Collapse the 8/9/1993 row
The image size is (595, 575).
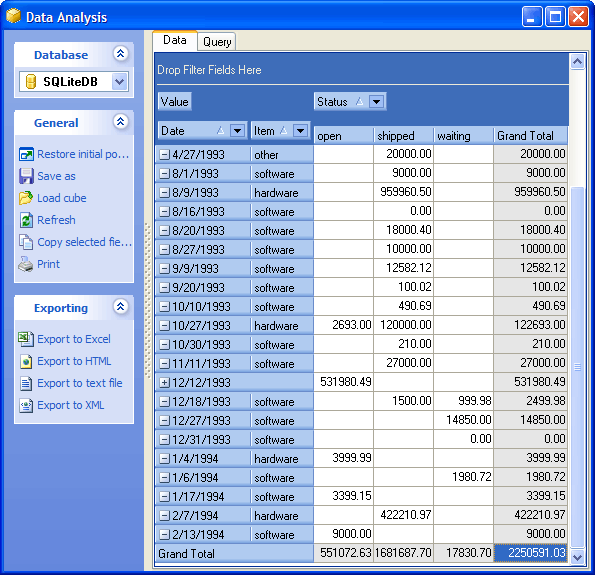coord(164,192)
